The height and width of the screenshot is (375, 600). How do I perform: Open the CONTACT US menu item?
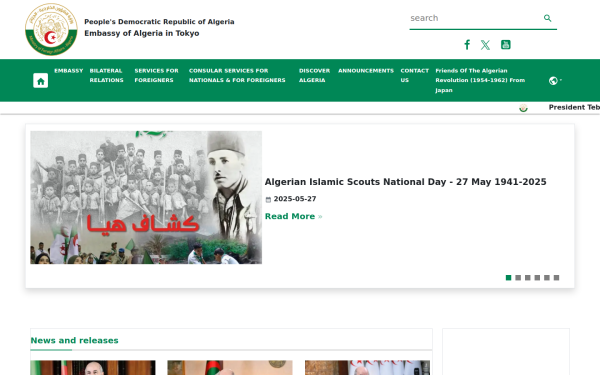414,75
